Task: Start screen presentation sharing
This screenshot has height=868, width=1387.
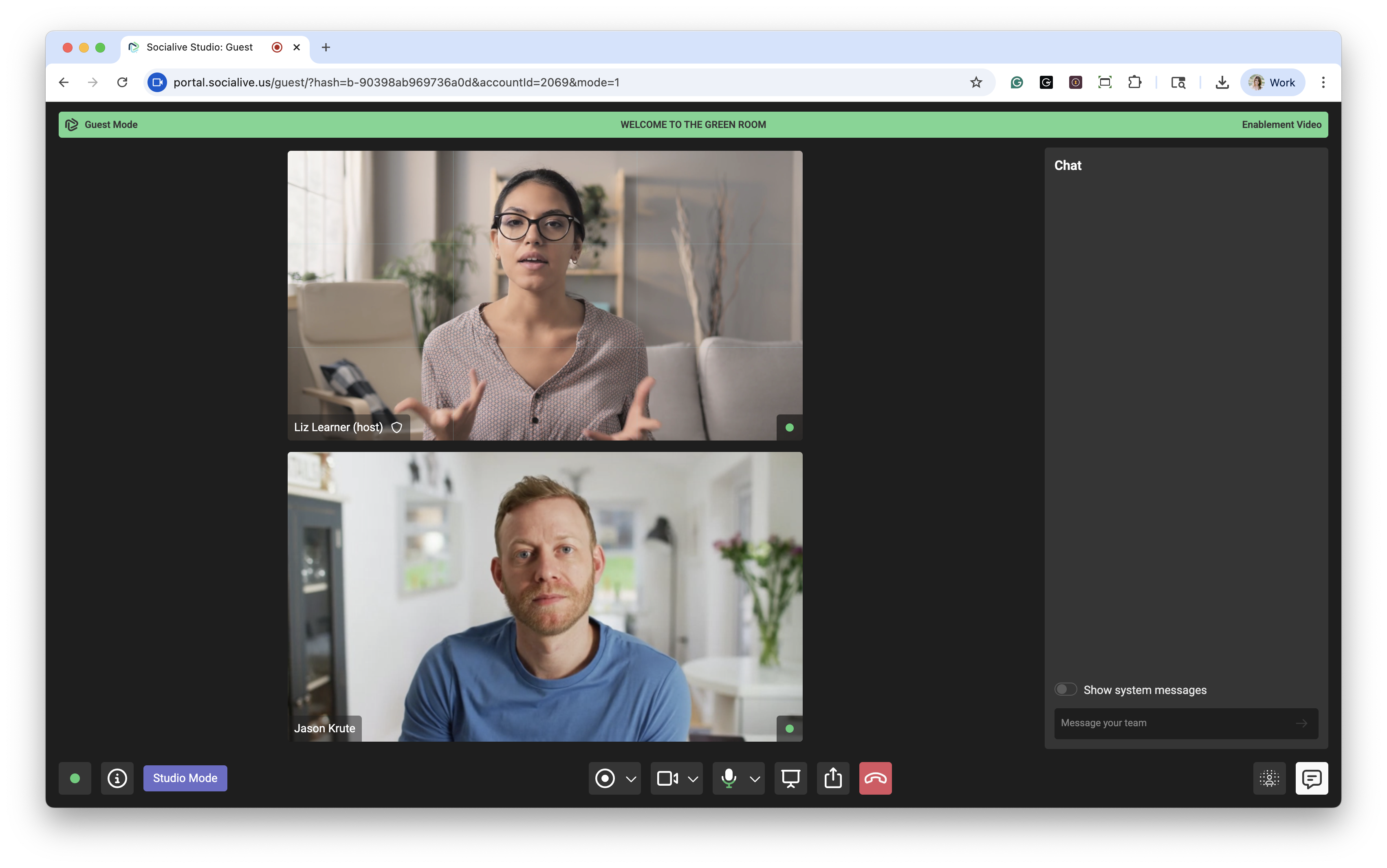Action: tap(790, 778)
